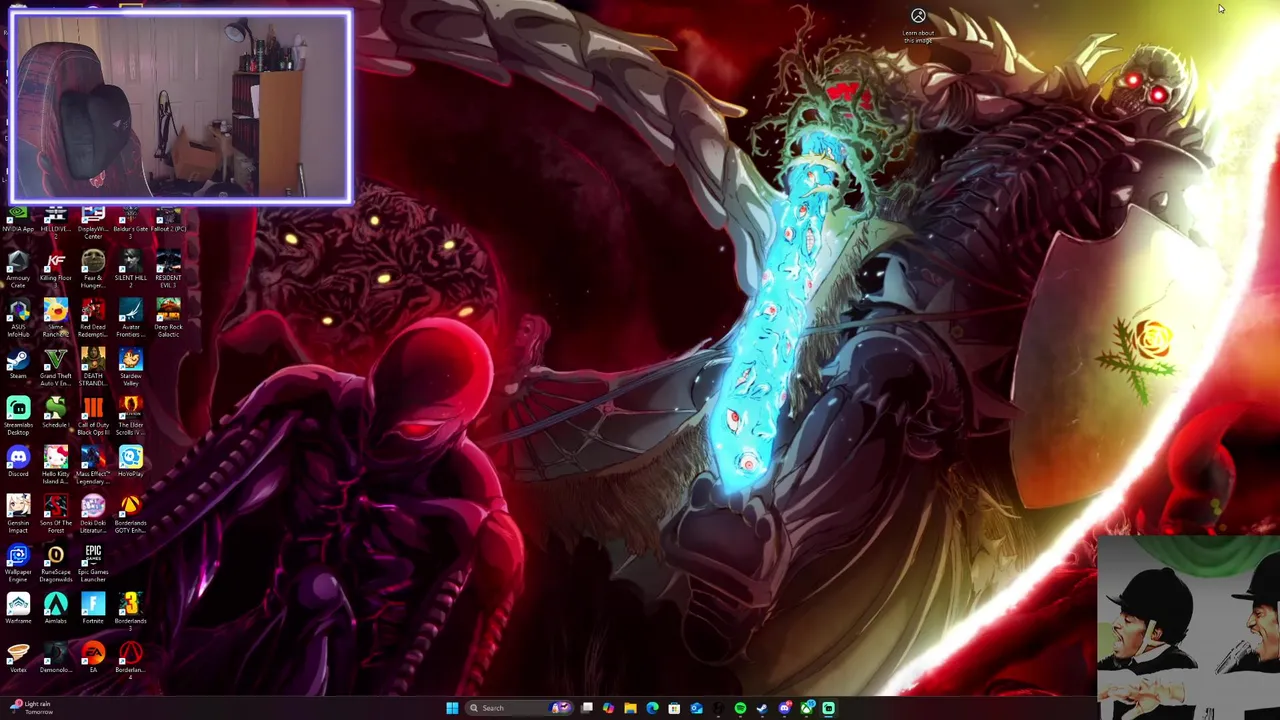Switch to Discord in the taskbar
The width and height of the screenshot is (1280, 720).
click(784, 708)
